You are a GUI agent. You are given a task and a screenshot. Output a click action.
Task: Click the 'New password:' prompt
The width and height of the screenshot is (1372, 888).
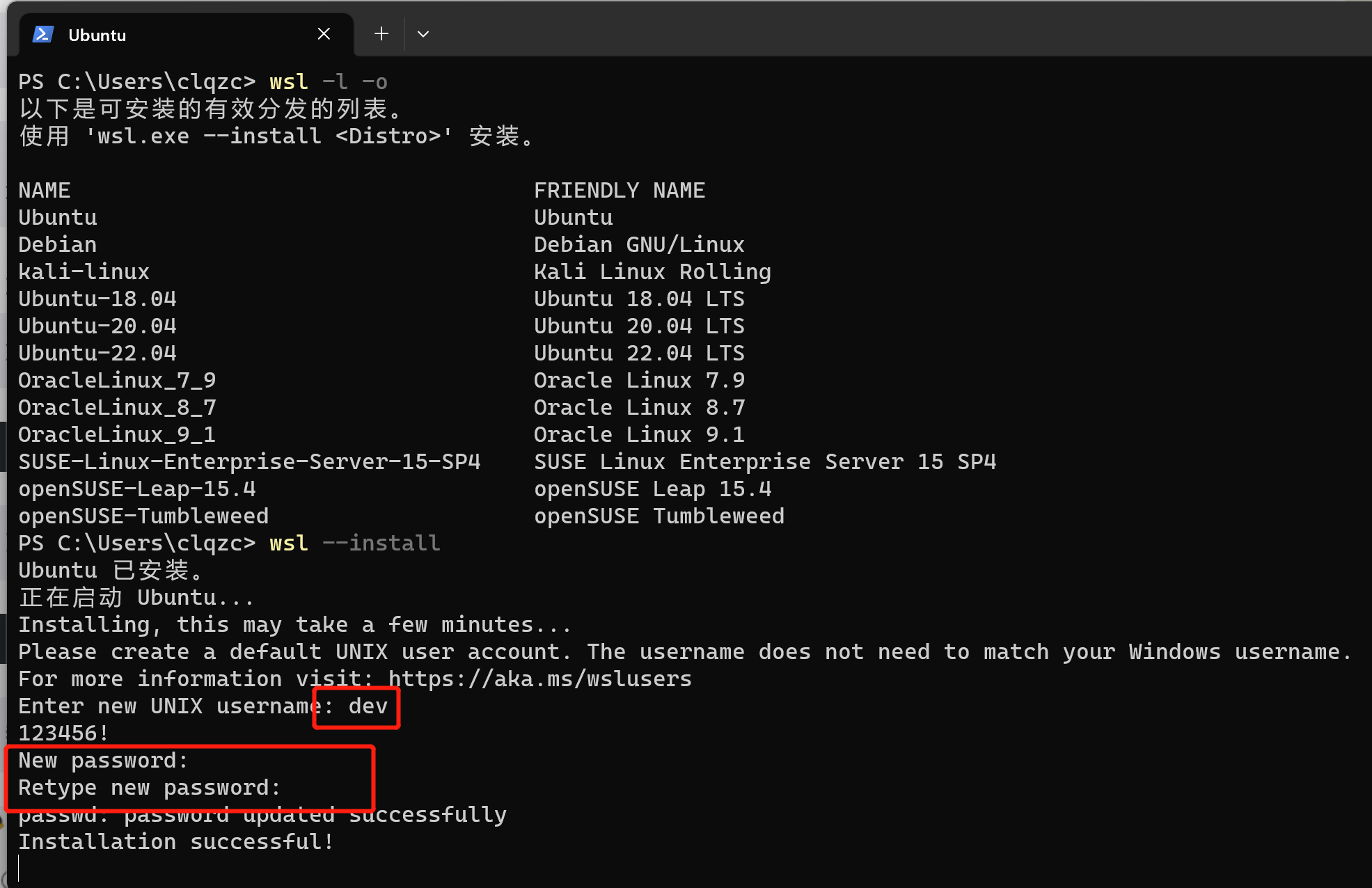104,760
